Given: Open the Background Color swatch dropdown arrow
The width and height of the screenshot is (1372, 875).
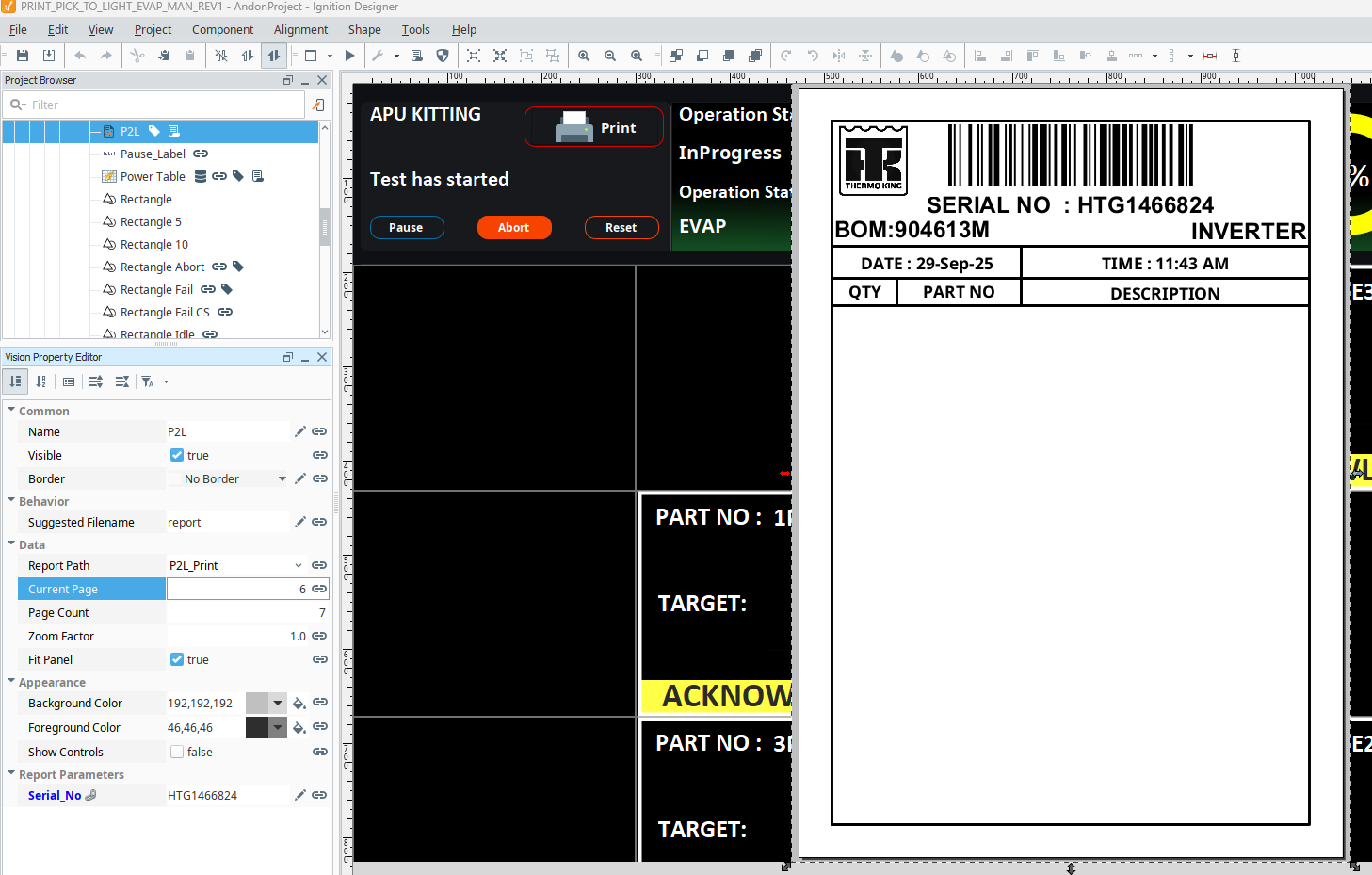Looking at the screenshot, I should (278, 703).
